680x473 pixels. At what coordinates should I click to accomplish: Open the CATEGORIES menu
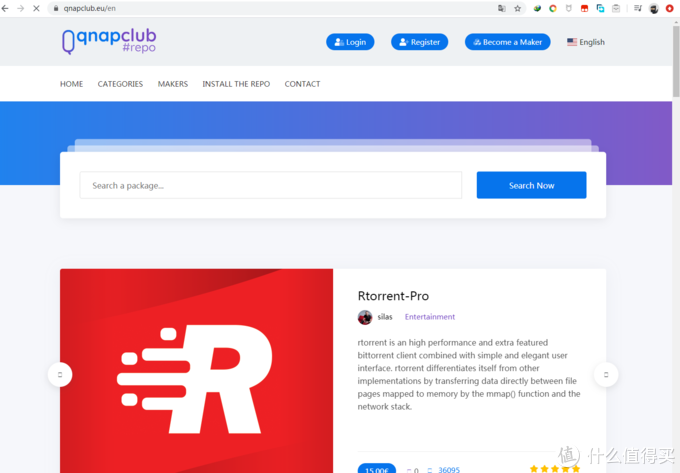[120, 84]
